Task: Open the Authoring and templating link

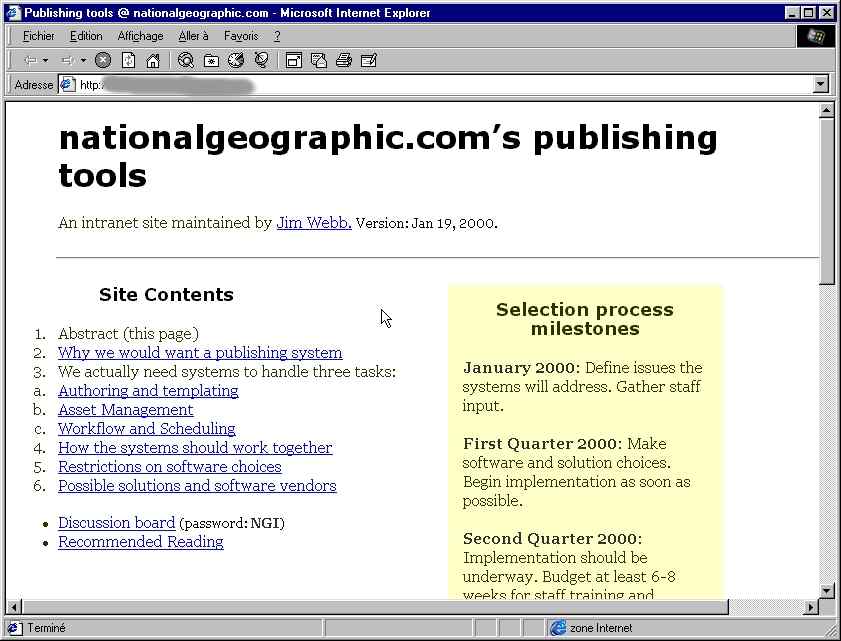Action: [x=148, y=391]
